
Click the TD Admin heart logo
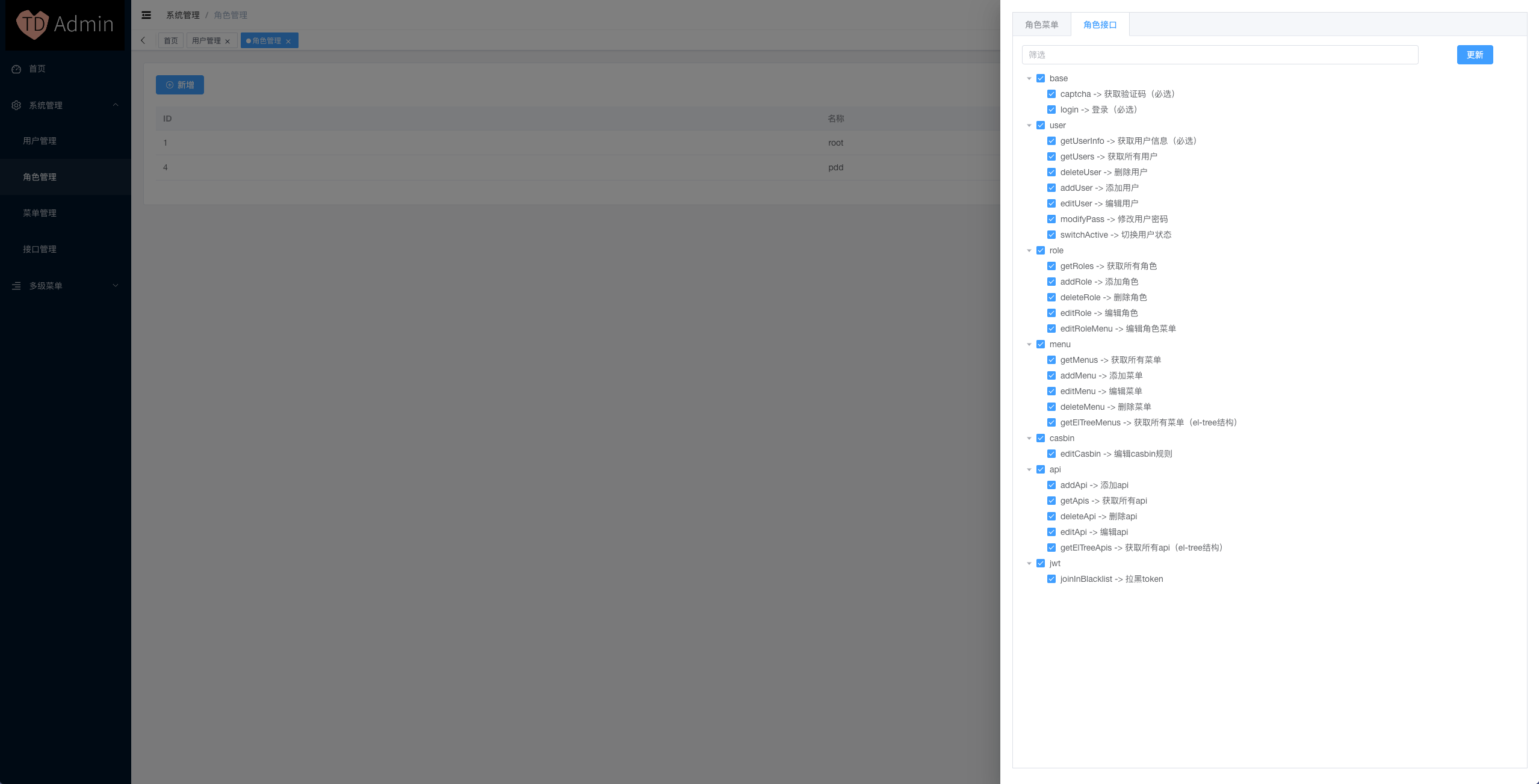pyautogui.click(x=33, y=24)
